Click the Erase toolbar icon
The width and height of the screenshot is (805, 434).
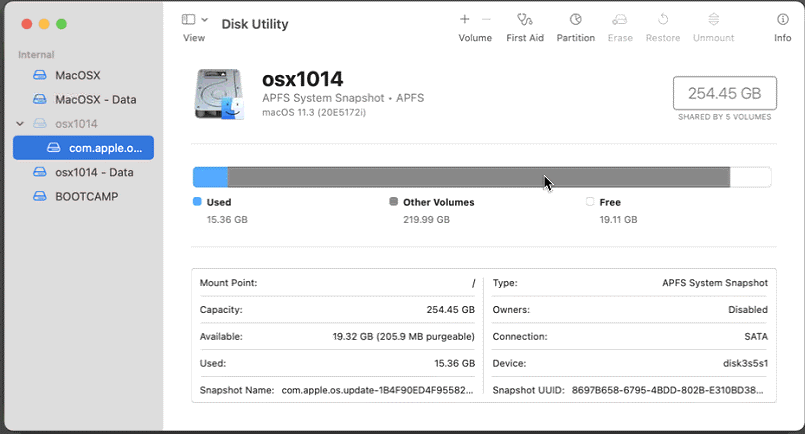(620, 20)
